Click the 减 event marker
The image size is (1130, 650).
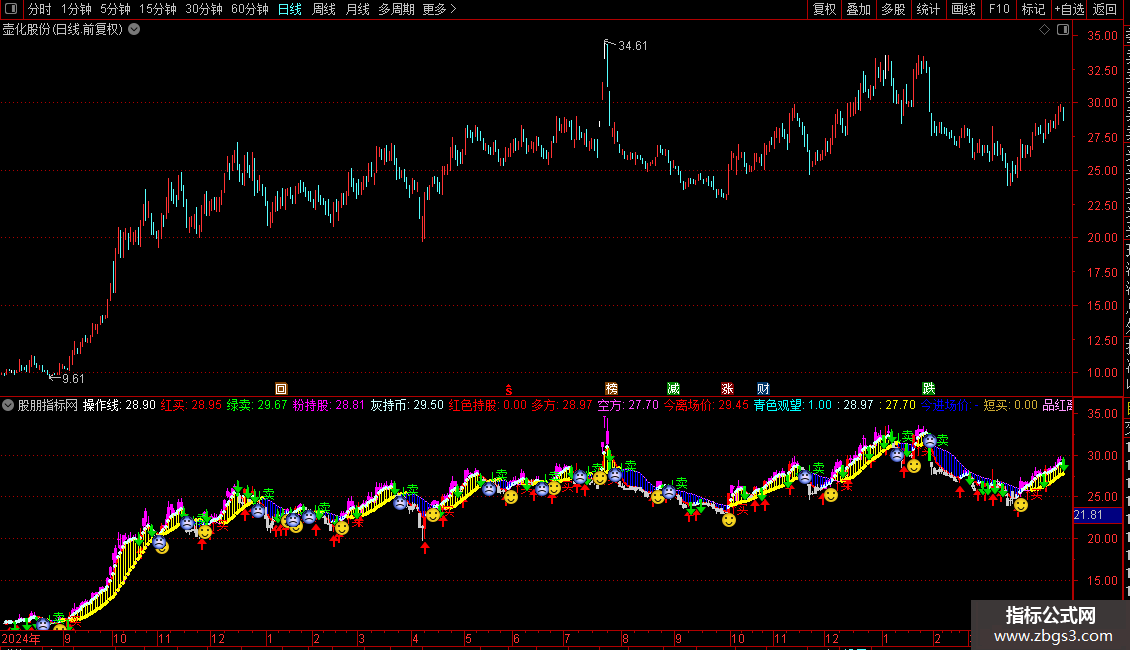point(673,389)
